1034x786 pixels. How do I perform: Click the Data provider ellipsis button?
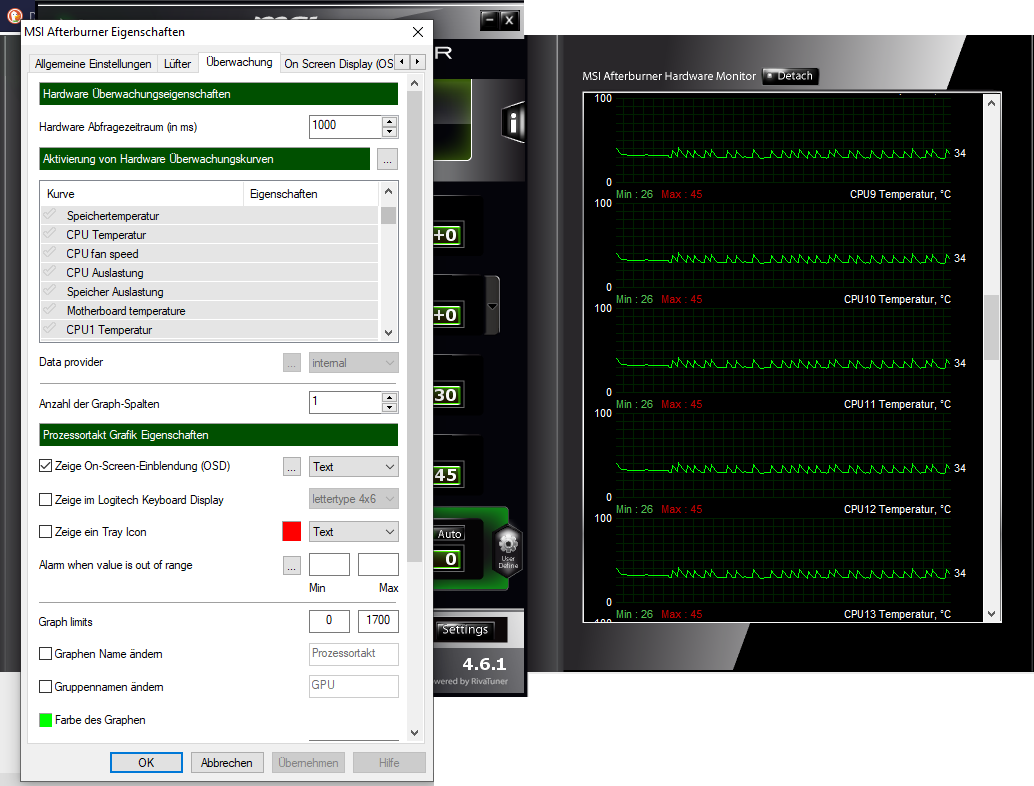click(291, 363)
